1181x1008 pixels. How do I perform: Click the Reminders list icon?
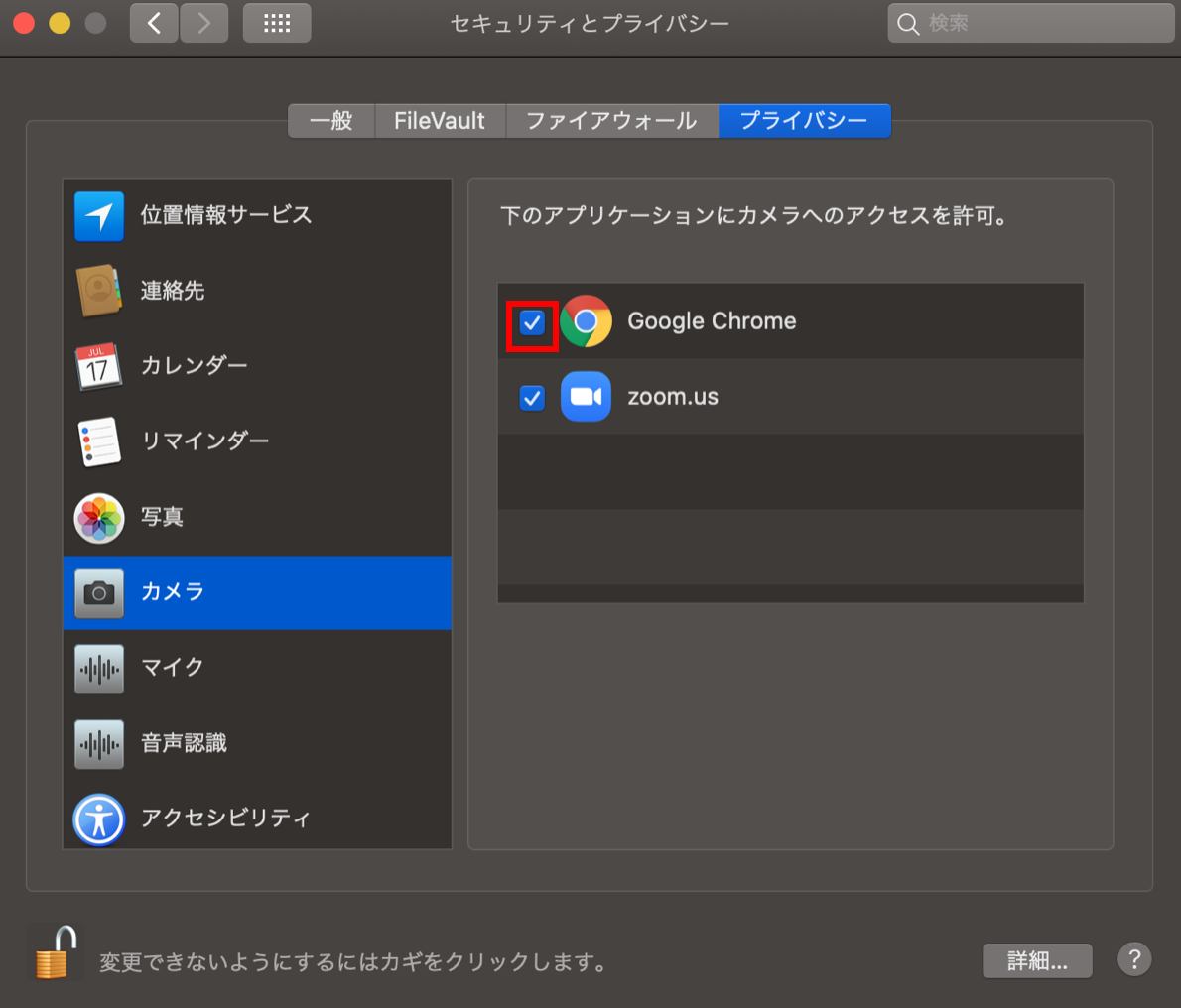point(99,441)
